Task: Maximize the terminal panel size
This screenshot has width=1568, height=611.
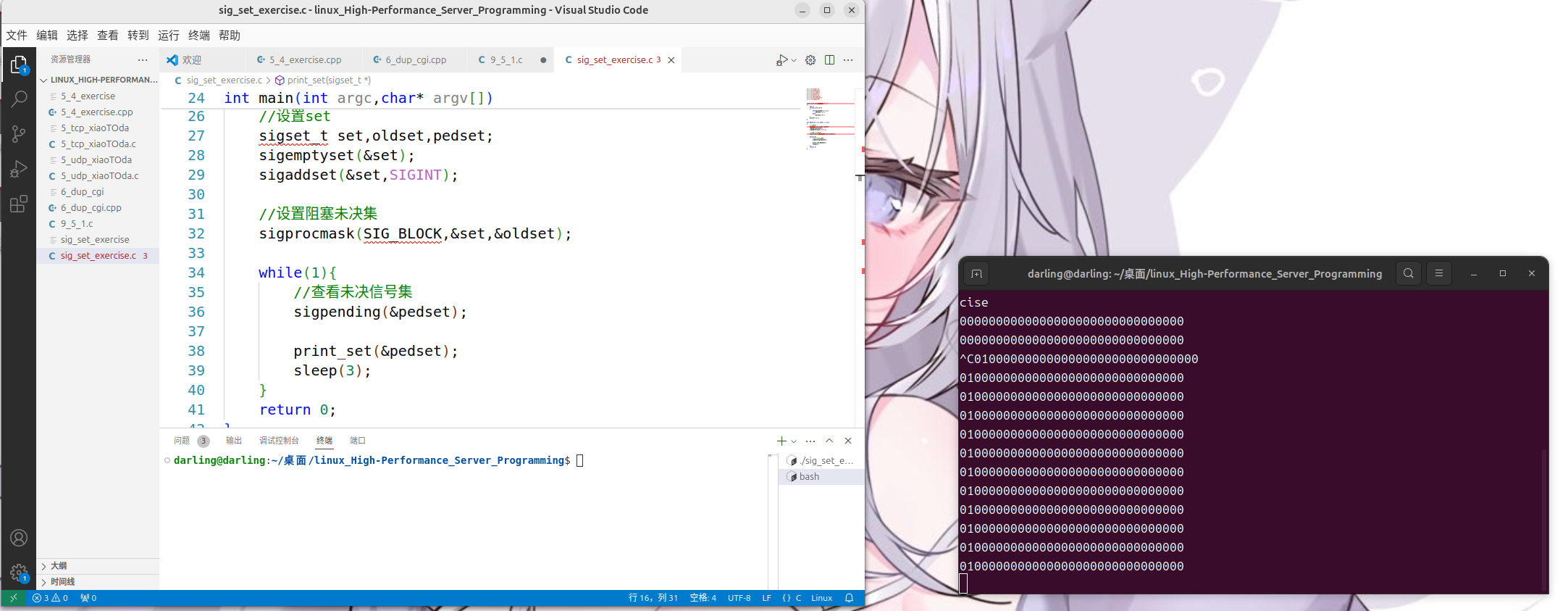Action: pos(829,441)
